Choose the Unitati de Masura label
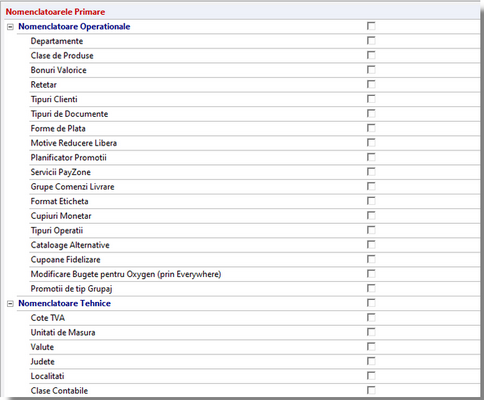Viewport: 484px width, 400px height. click(x=63, y=333)
